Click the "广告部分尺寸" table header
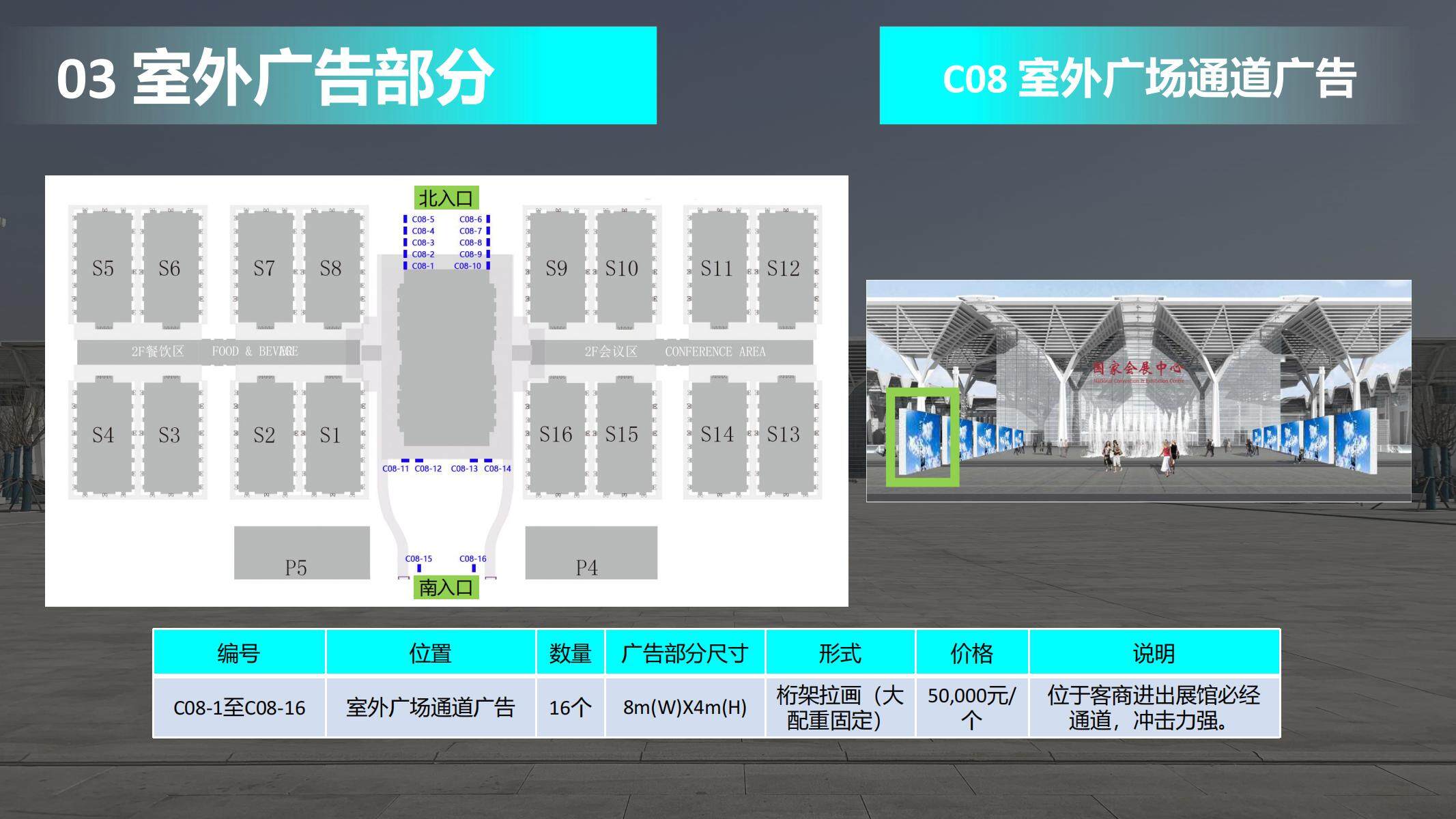 click(685, 653)
